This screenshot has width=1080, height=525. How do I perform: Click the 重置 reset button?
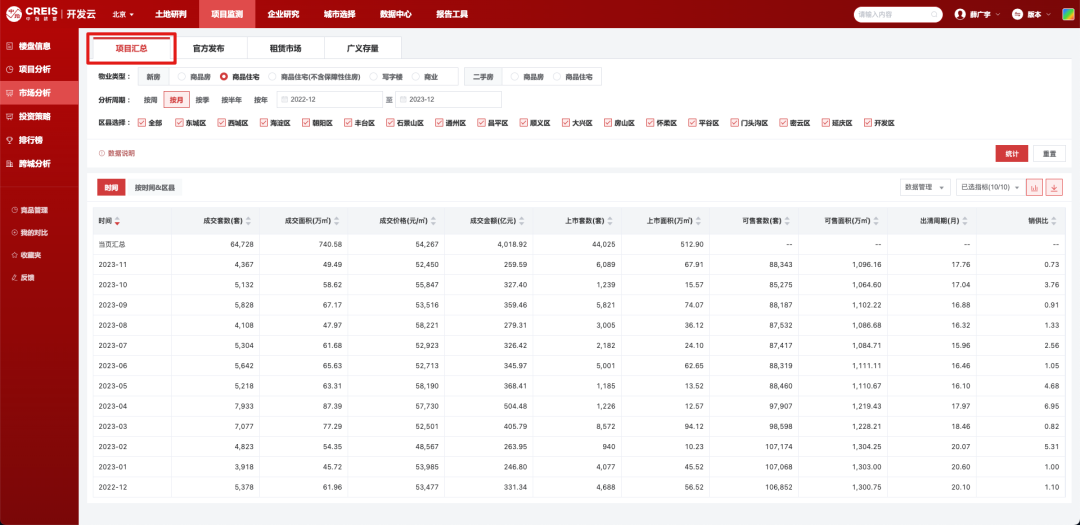pyautogui.click(x=1049, y=154)
